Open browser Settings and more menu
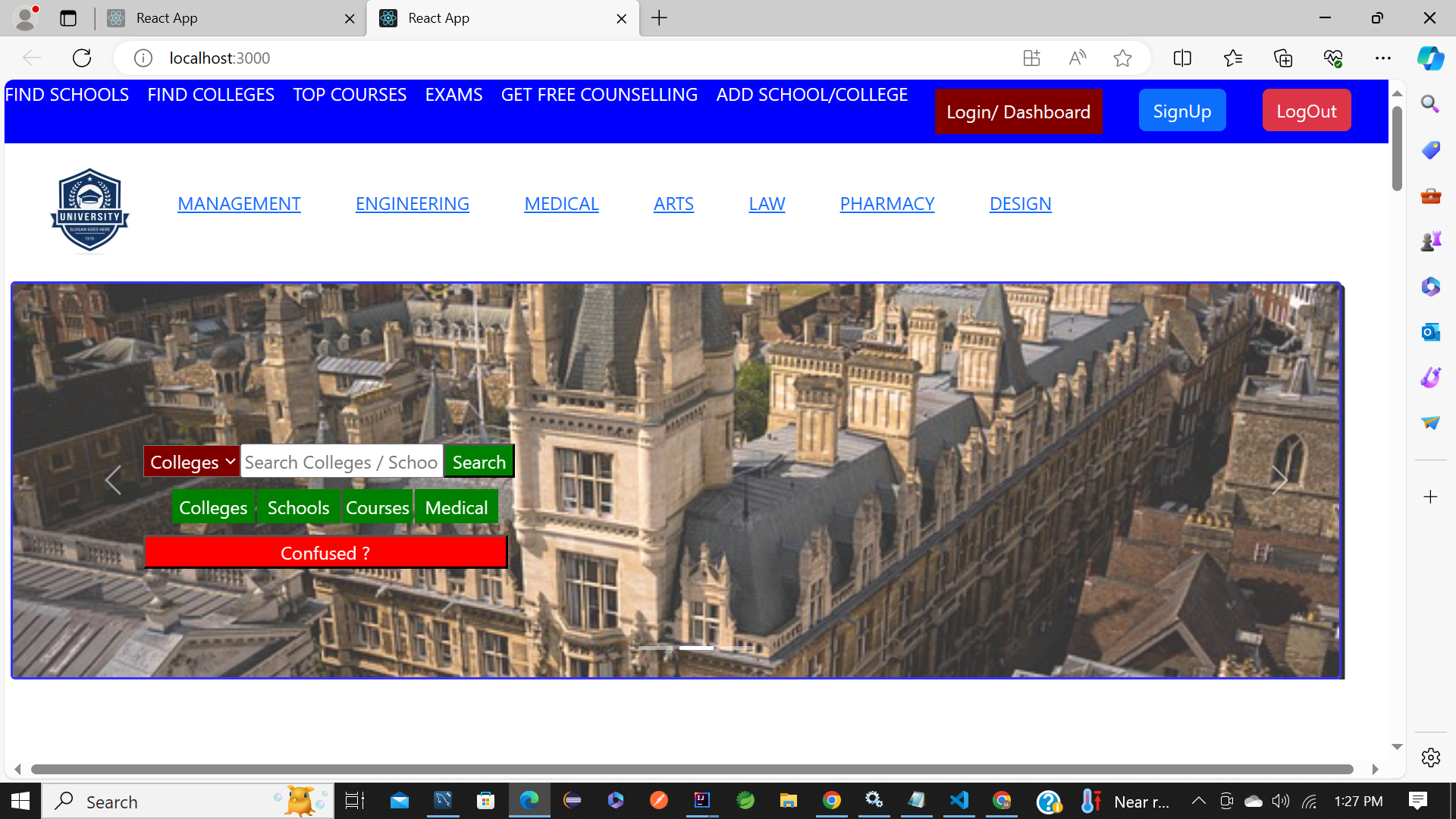The image size is (1456, 819). tap(1383, 58)
